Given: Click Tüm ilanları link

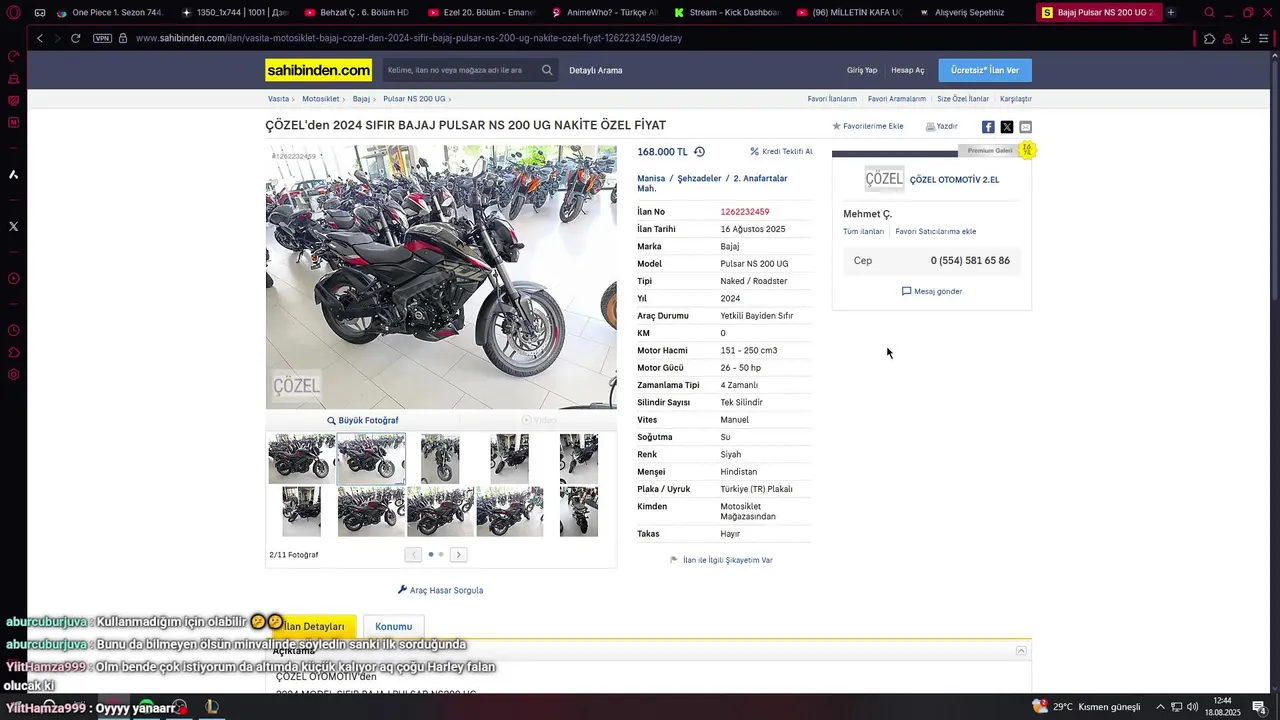Looking at the screenshot, I should pyautogui.click(x=863, y=231).
